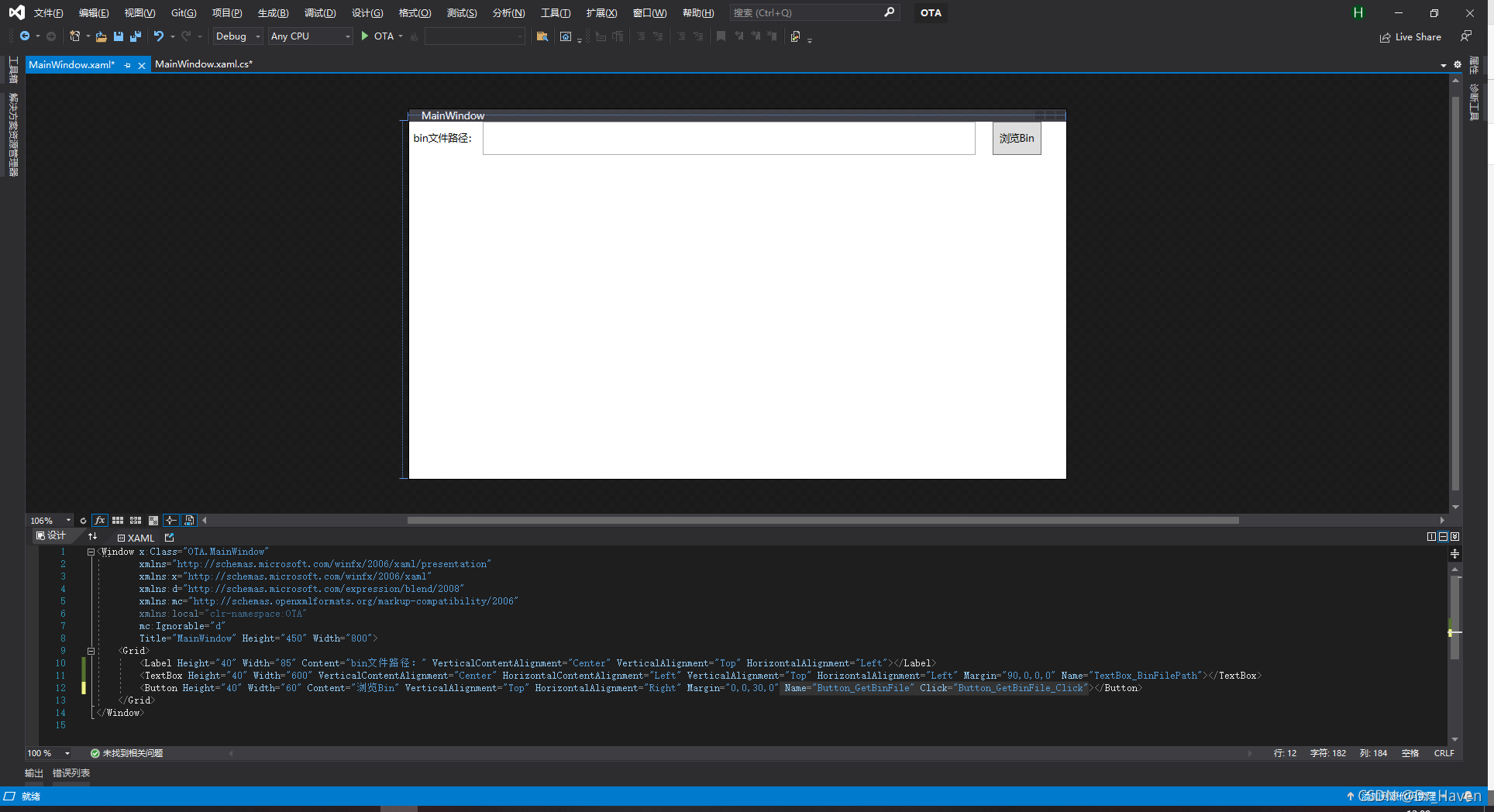Click the new project icon in toolbar
Viewport: 1494px width, 812px height.
point(74,36)
